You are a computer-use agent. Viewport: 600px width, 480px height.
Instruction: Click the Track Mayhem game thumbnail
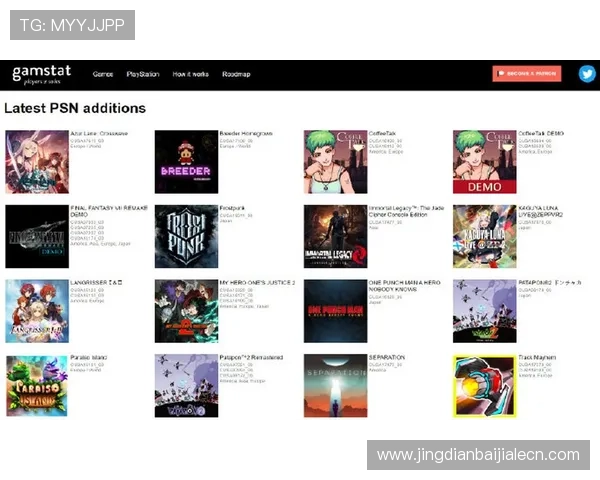coord(484,386)
